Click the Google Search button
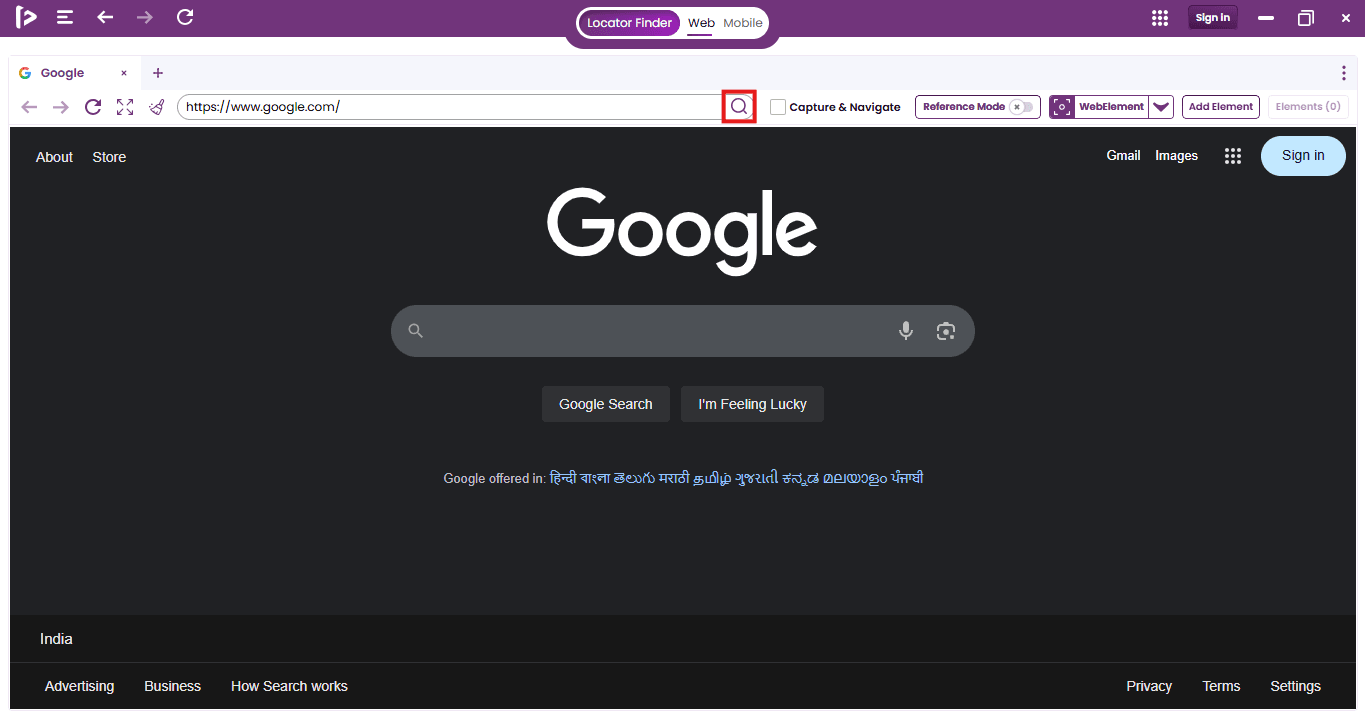This screenshot has height=714, width=1365. (606, 404)
